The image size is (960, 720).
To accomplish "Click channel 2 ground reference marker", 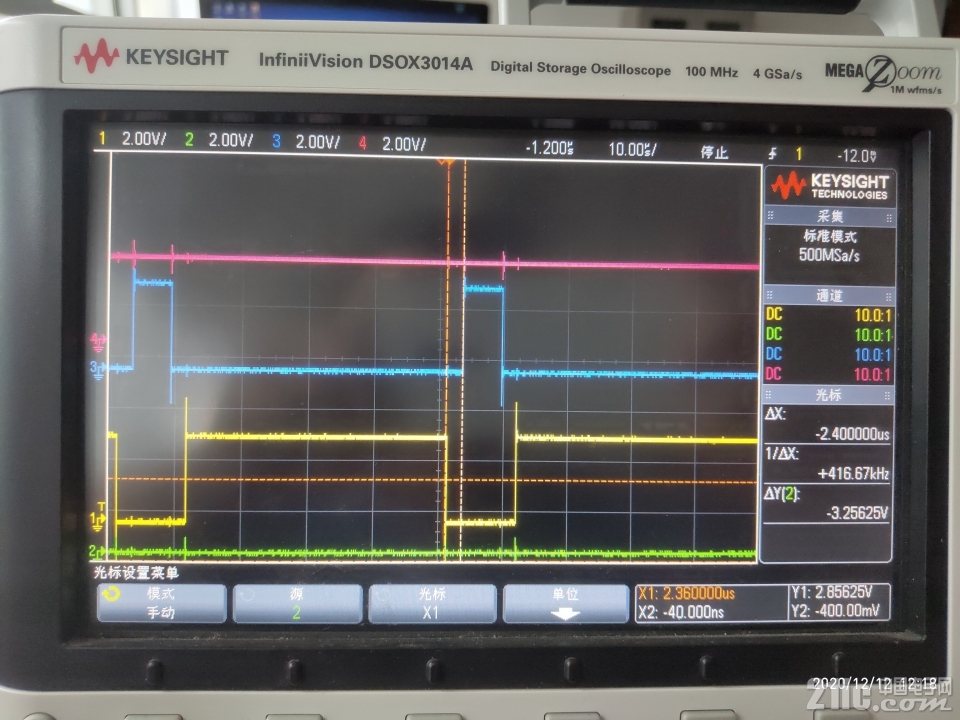I will point(97,551).
